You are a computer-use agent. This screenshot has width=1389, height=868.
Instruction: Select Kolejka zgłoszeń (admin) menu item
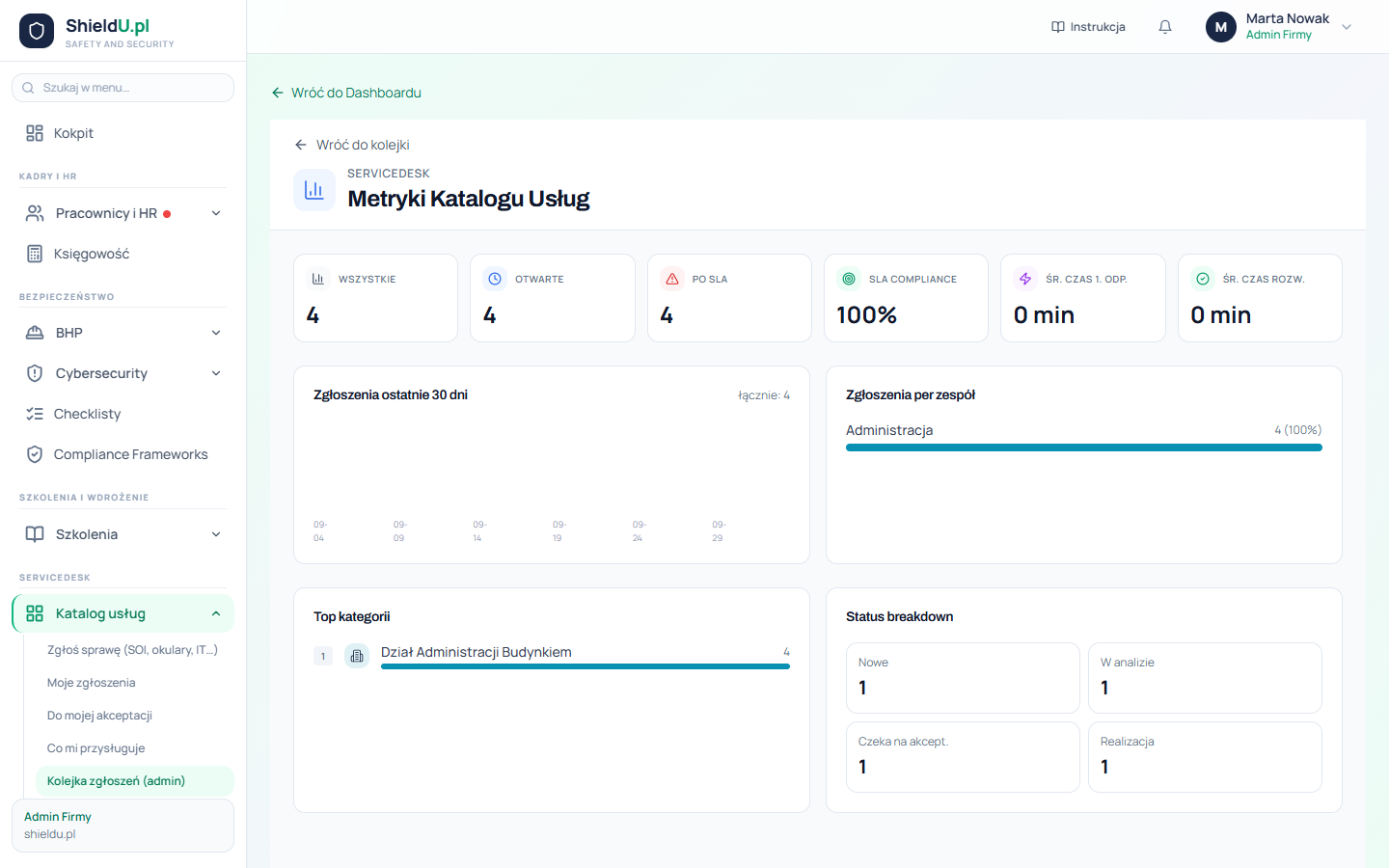pyautogui.click(x=134, y=781)
